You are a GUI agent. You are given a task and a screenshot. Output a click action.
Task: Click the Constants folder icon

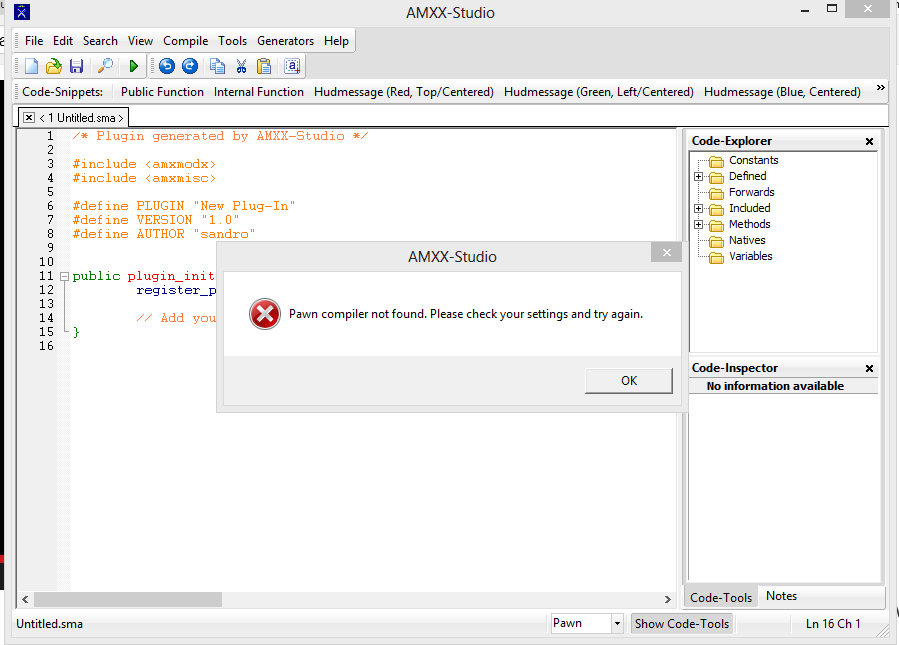(x=716, y=161)
